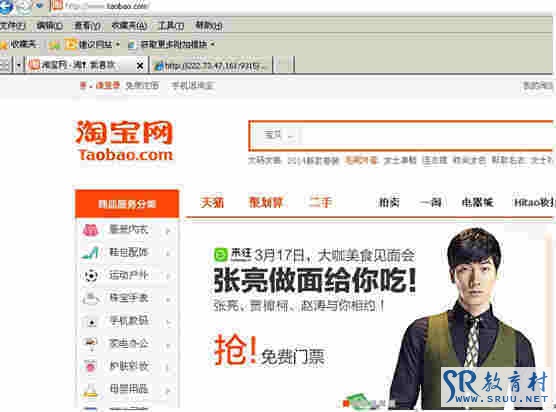The width and height of the screenshot is (556, 412).
Task: Switch to the second http browser tab
Action: click(x=212, y=66)
